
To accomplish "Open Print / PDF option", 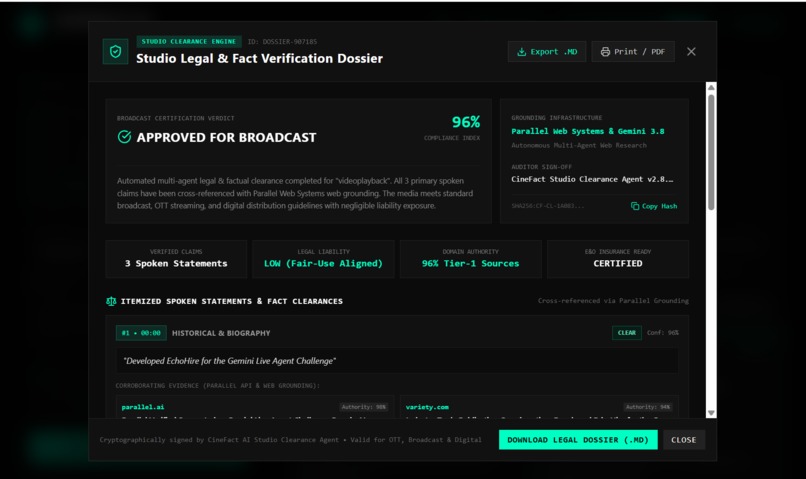I will (x=633, y=51).
